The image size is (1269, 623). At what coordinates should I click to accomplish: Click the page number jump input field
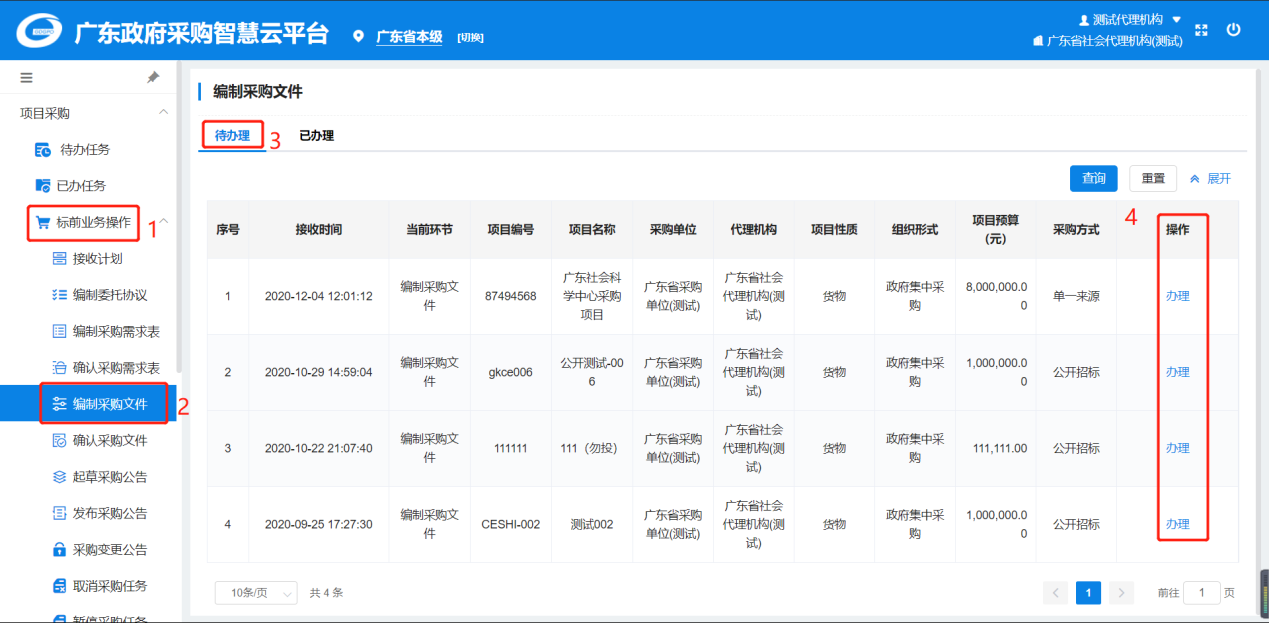pos(1201,593)
